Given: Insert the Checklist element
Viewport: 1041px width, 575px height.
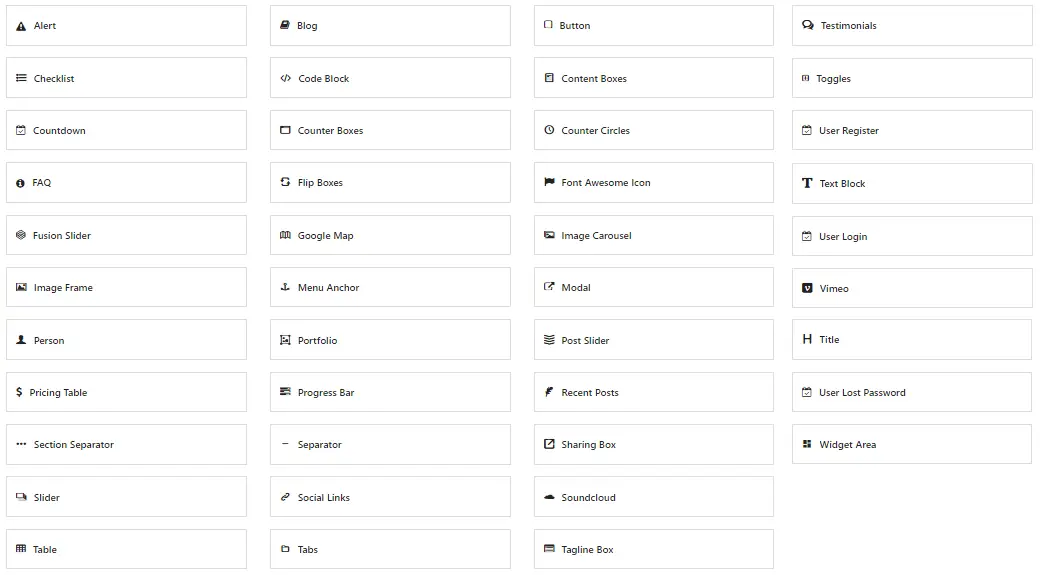Looking at the screenshot, I should point(126,78).
